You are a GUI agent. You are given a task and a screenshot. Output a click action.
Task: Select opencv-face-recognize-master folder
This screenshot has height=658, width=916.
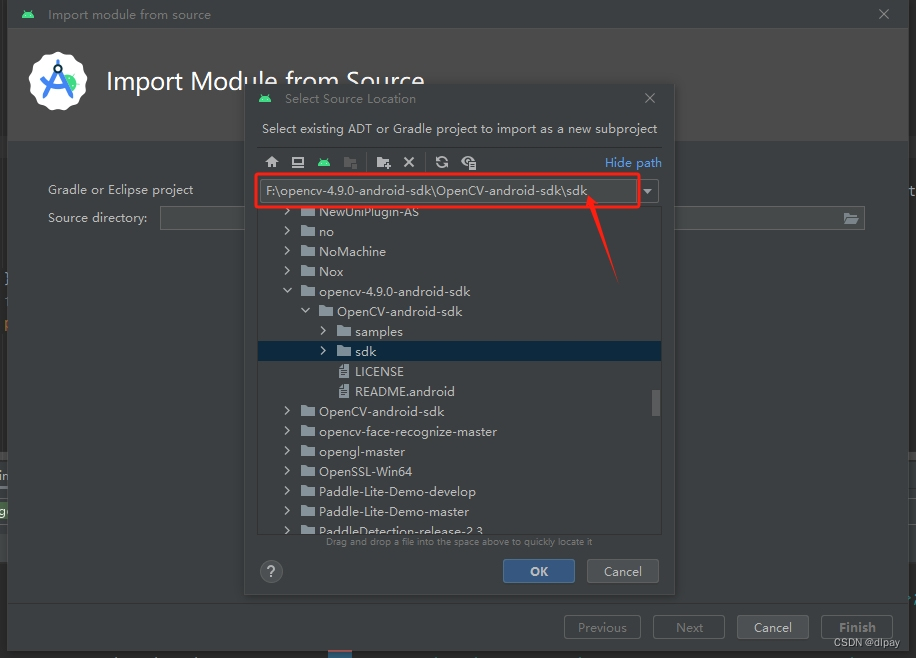[x=459, y=431]
